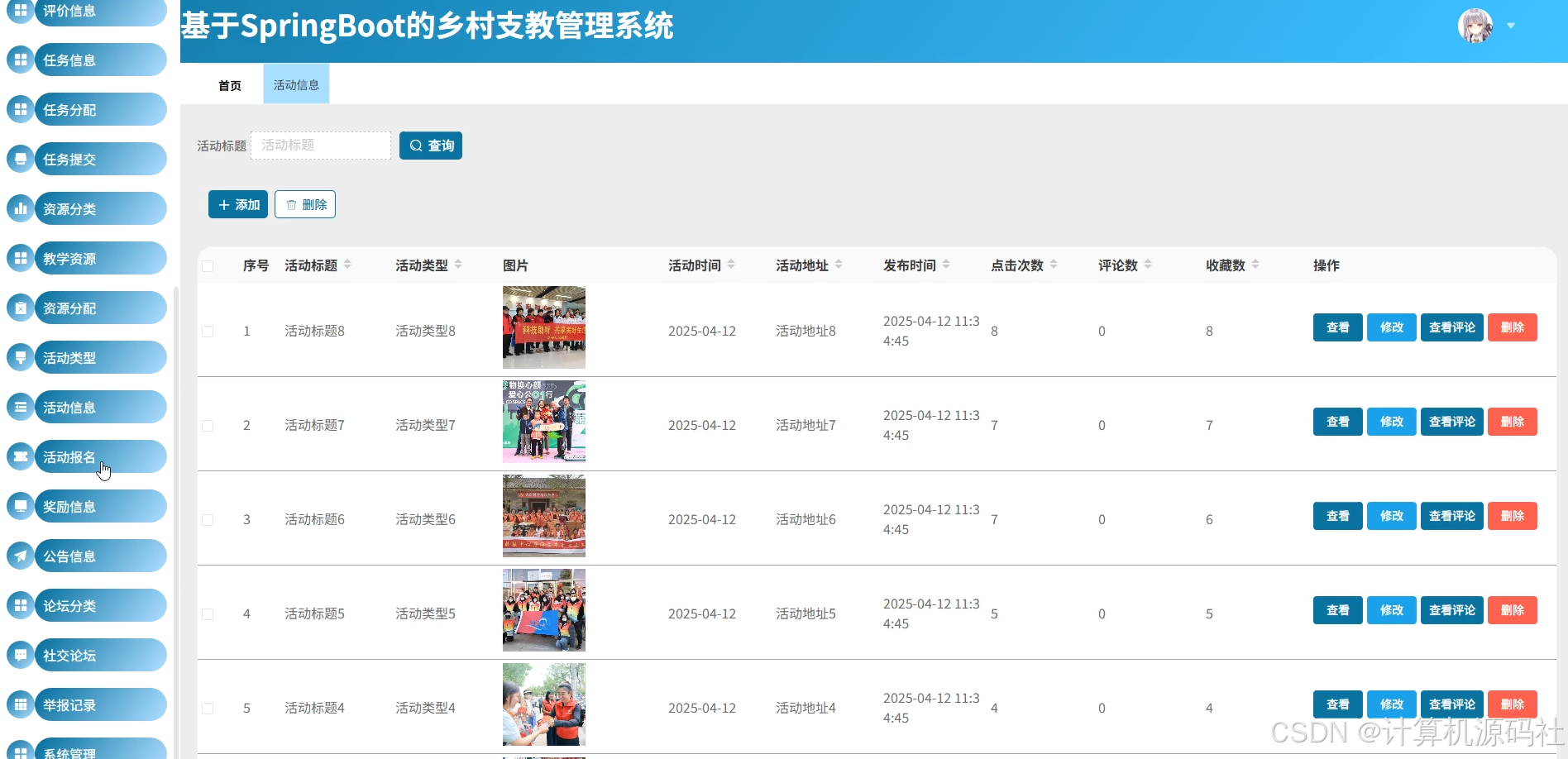Switch to the 活动信息 tab
Viewport: 1568px width, 759px height.
pyautogui.click(x=296, y=84)
